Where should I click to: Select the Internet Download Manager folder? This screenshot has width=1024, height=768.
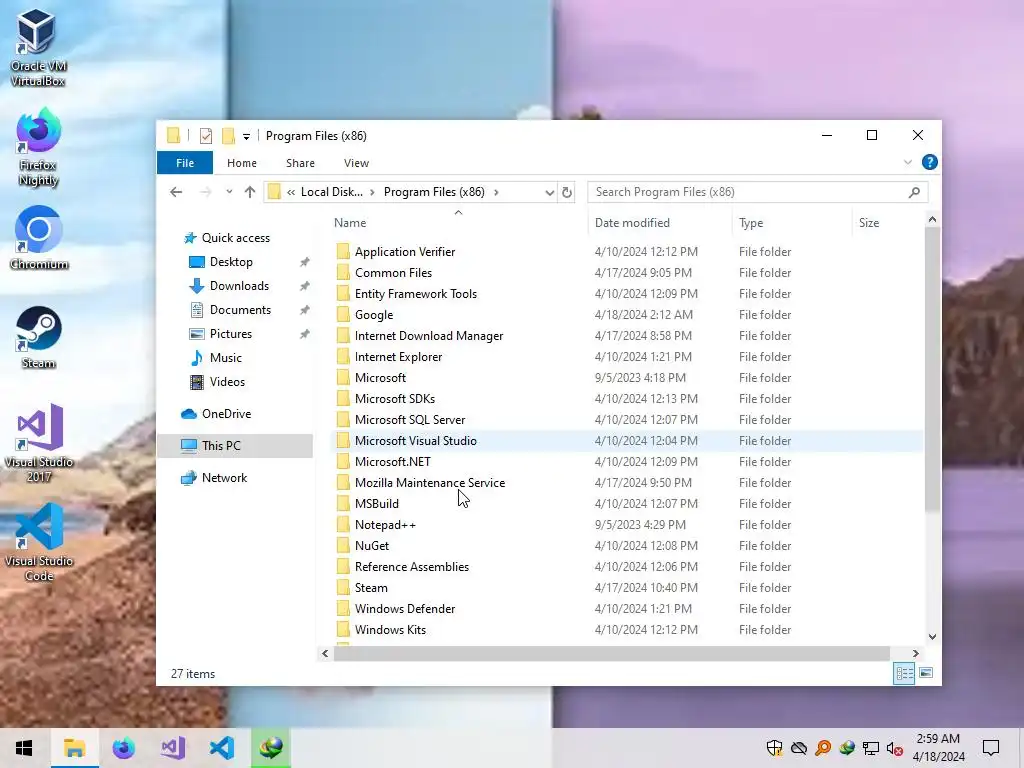[428, 336]
